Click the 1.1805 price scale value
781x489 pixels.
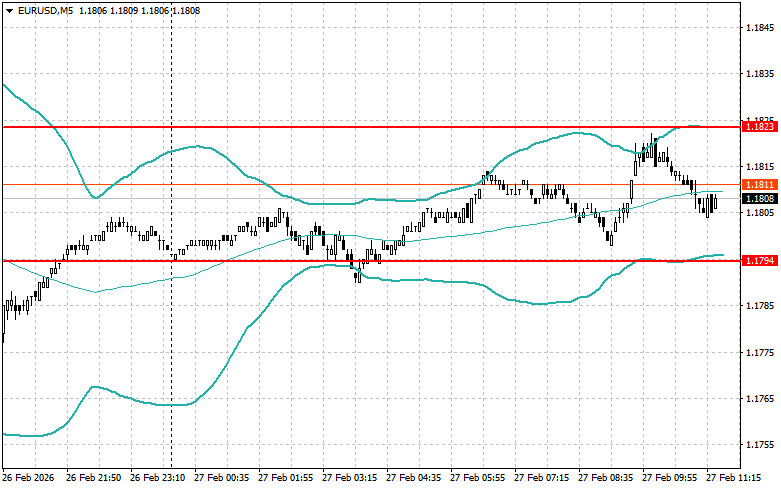click(760, 213)
